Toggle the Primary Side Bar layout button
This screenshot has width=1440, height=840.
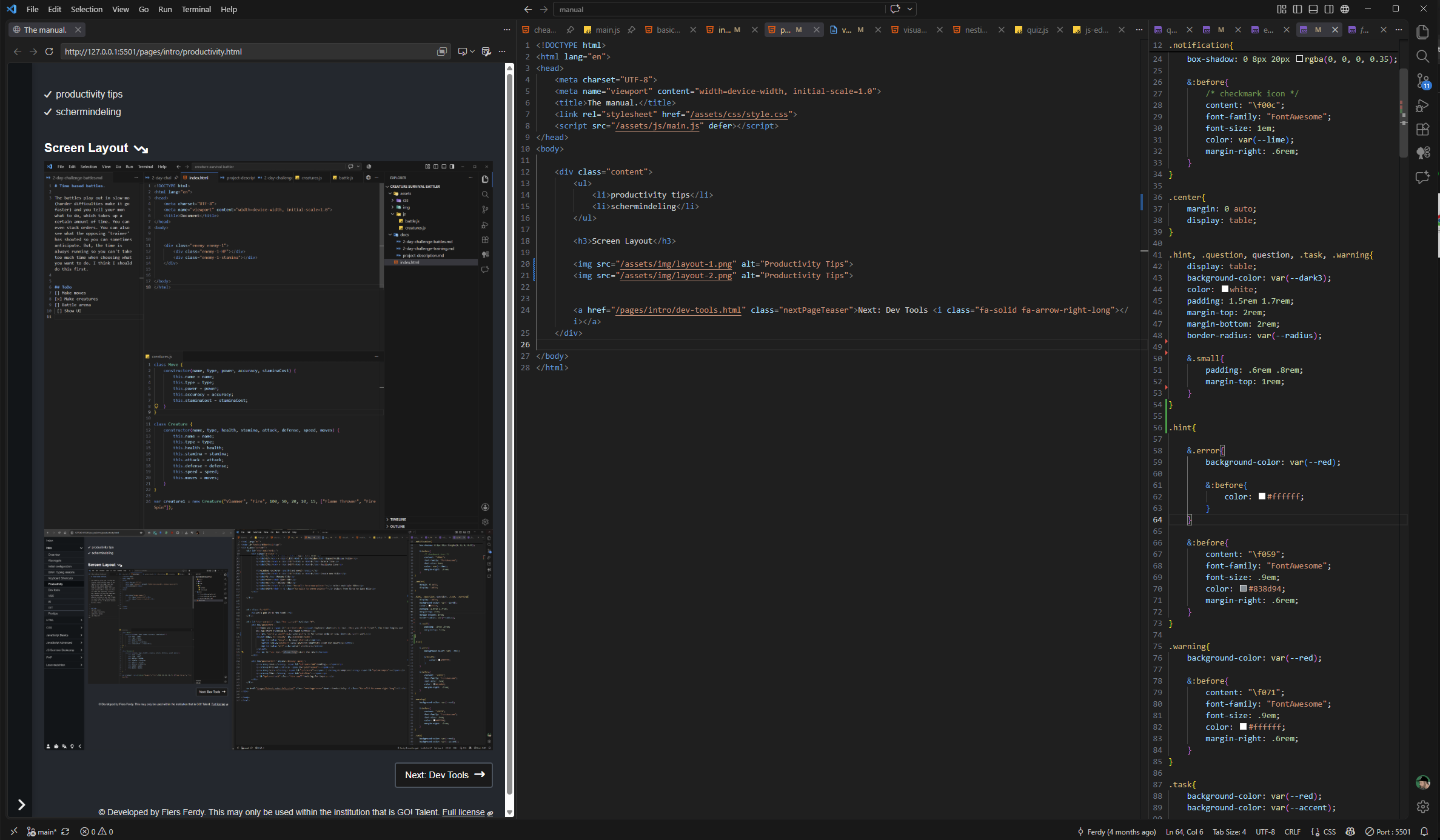pos(1298,9)
